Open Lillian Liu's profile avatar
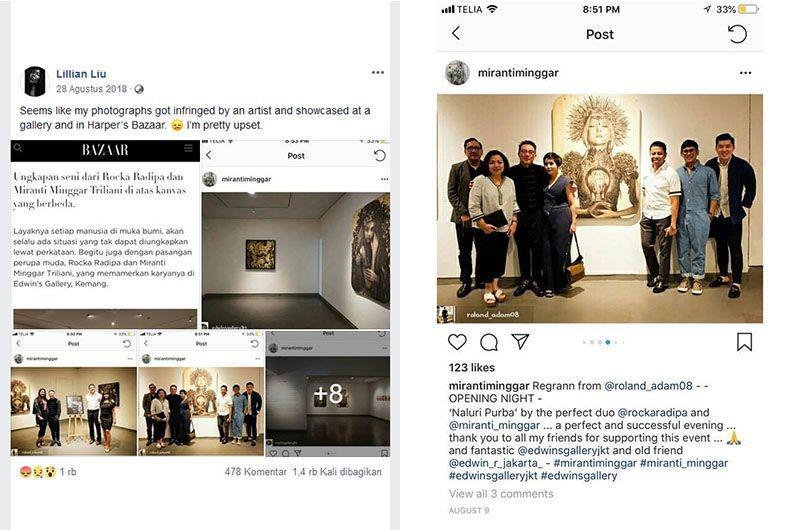Viewport: 802px width, 531px height. (x=35, y=81)
